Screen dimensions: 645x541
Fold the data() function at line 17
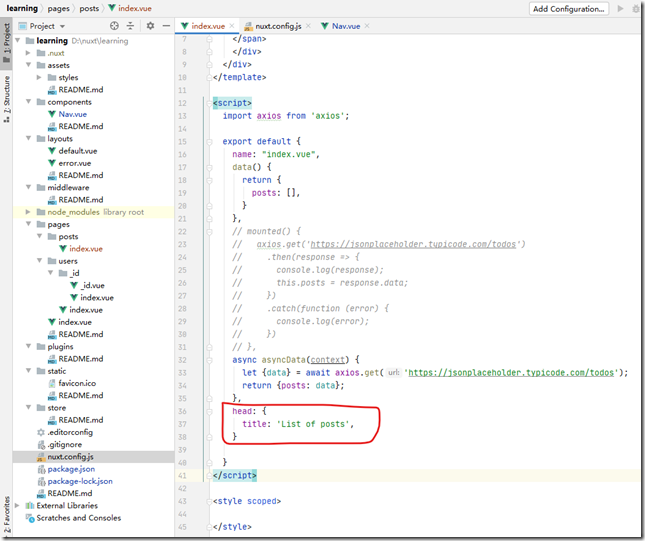[x=209, y=167]
